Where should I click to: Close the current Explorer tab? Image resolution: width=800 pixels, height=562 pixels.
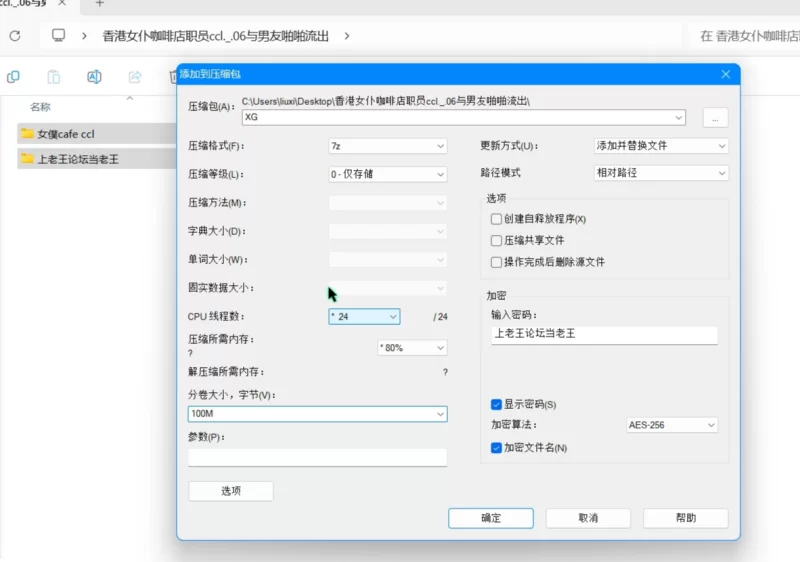point(62,3)
